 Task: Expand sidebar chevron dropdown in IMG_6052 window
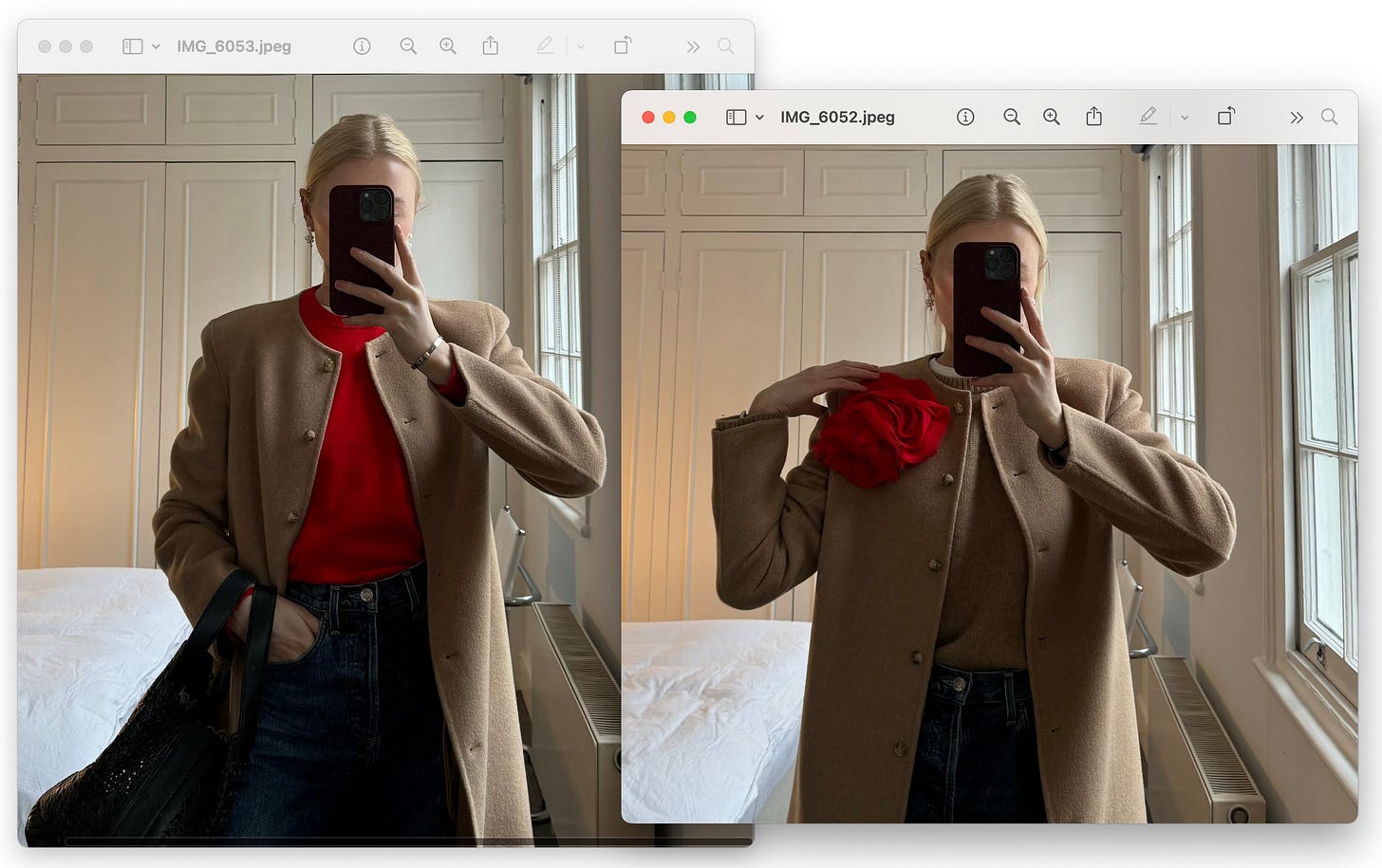coord(759,118)
